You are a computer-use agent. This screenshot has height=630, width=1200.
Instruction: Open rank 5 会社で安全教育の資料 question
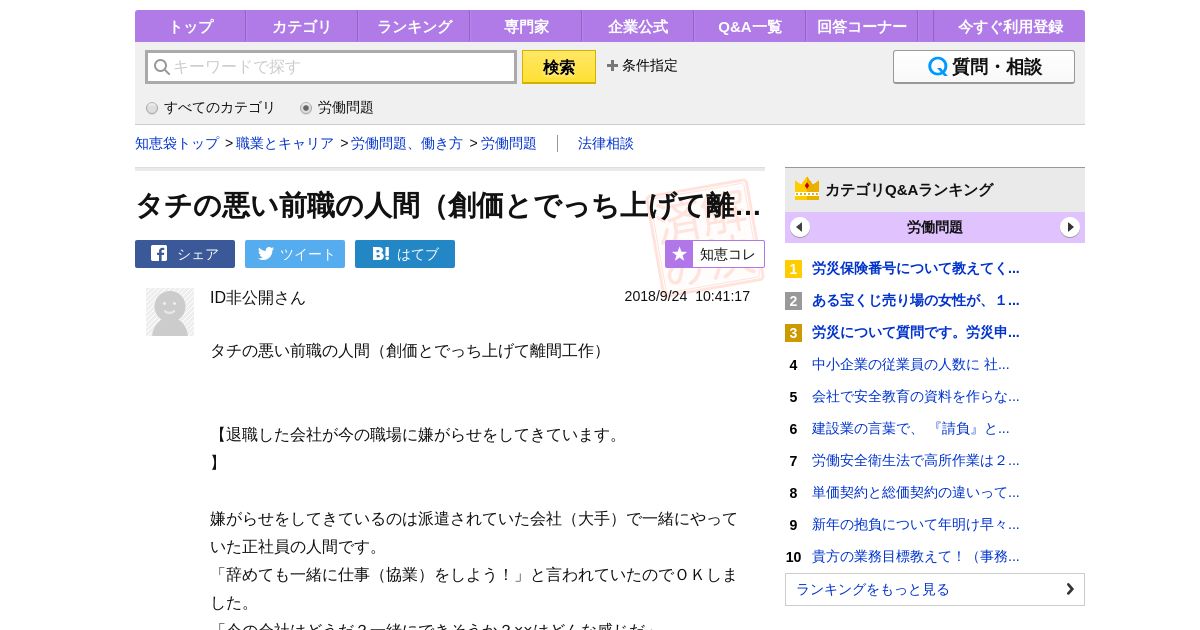916,396
